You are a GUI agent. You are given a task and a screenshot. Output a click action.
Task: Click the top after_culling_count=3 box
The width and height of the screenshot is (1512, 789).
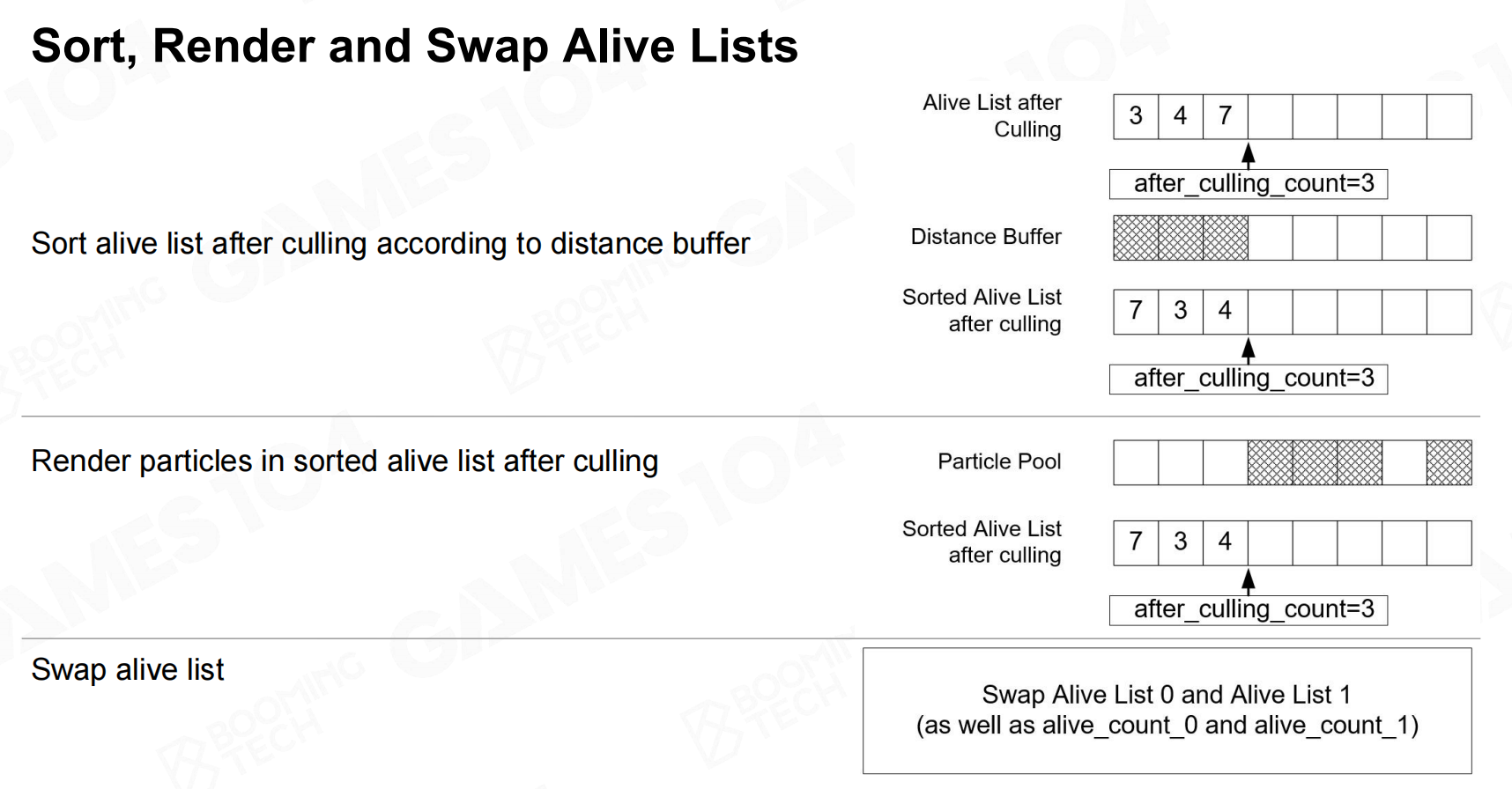click(1249, 184)
